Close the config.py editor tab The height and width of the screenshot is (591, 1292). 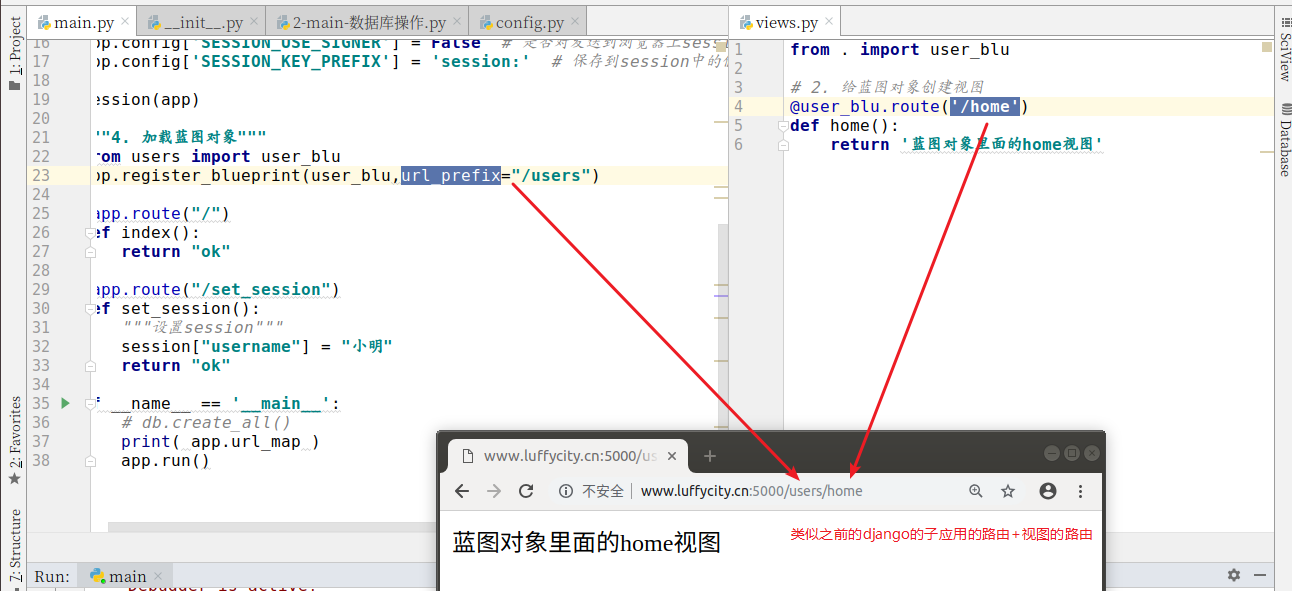click(574, 23)
